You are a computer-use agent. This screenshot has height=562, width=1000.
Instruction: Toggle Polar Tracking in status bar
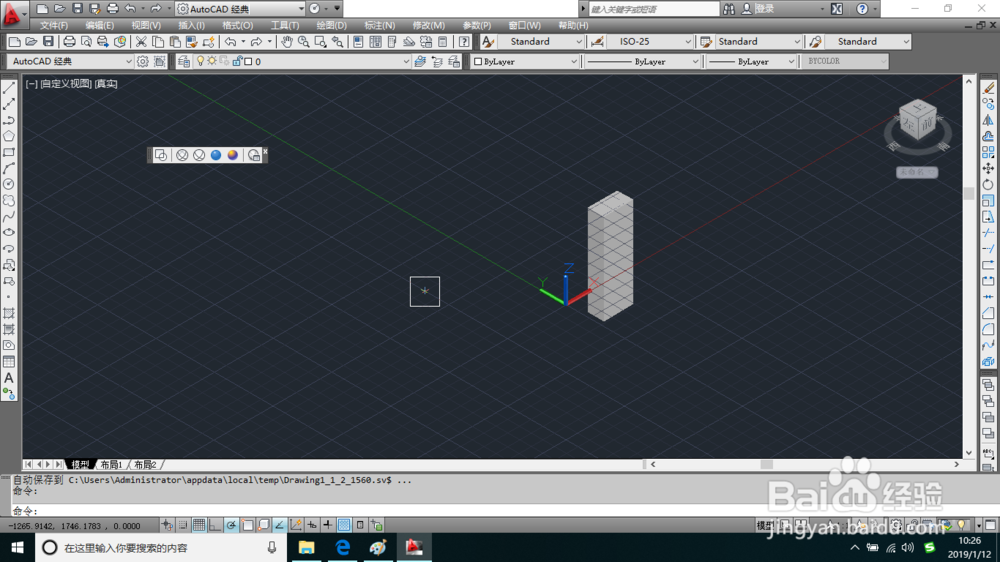click(x=231, y=525)
